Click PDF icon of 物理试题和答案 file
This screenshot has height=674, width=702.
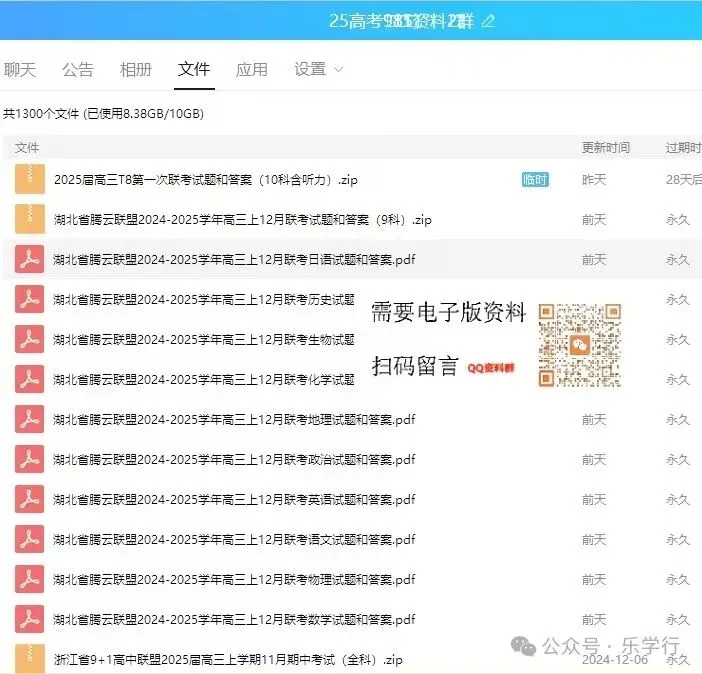point(30,579)
